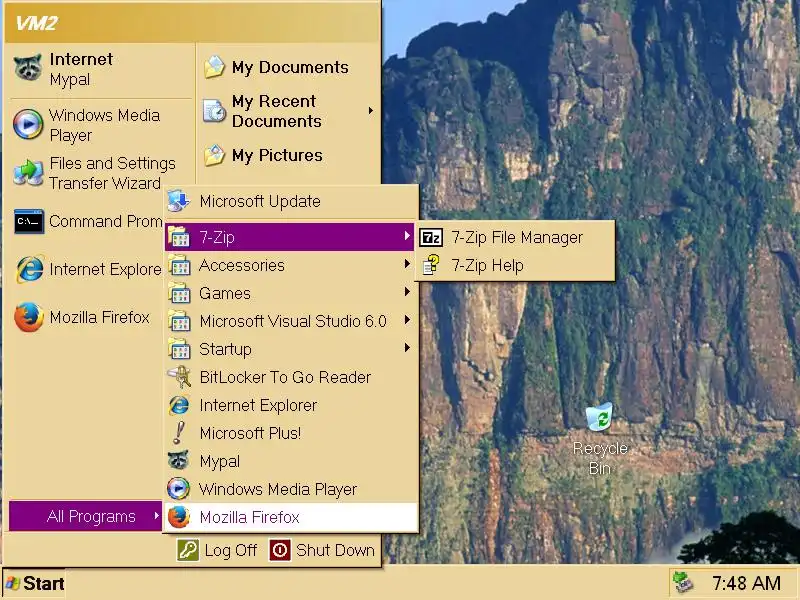Expand the My Recent Documents arrow
This screenshot has width=800, height=600.
tap(370, 111)
